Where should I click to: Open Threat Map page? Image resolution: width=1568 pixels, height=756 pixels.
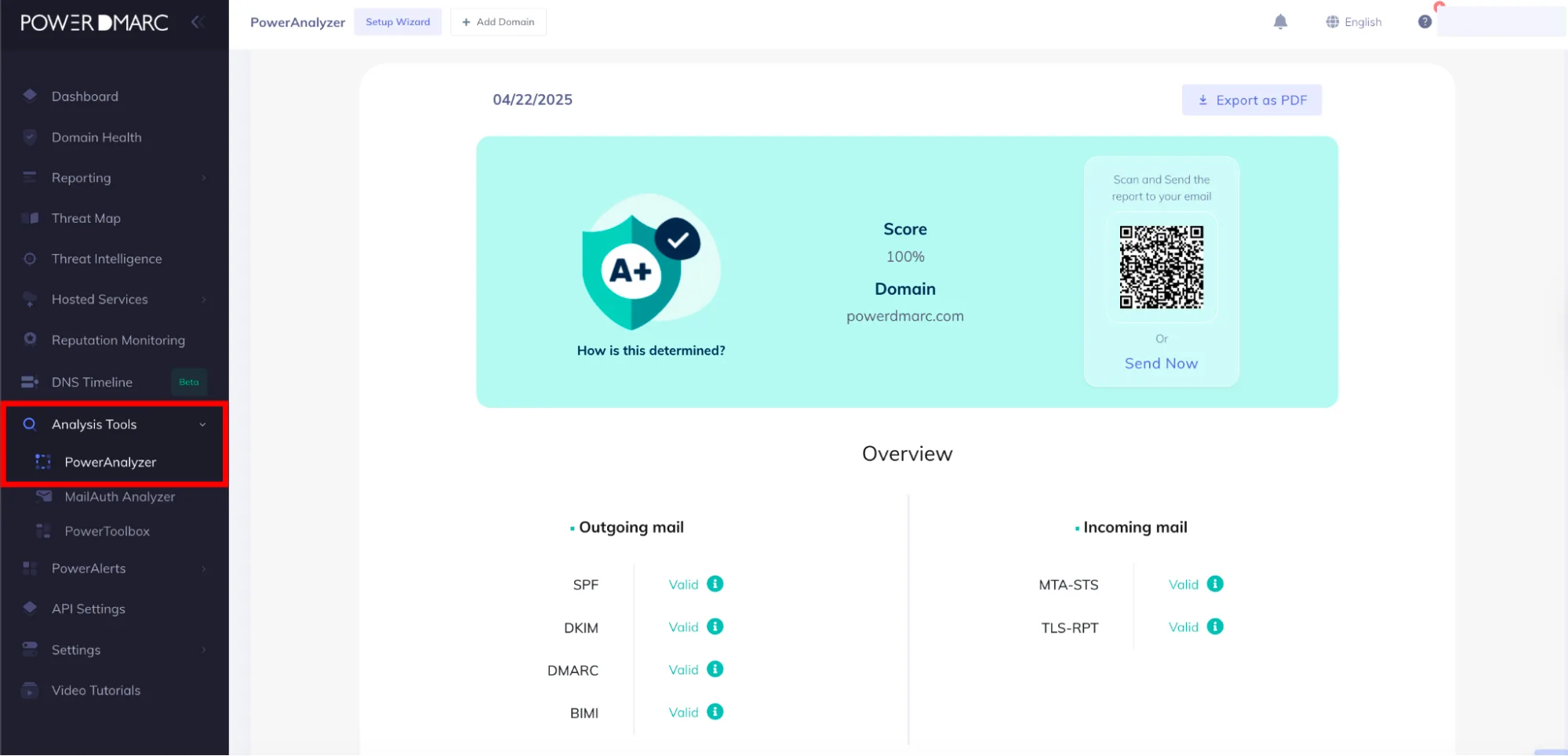[86, 218]
